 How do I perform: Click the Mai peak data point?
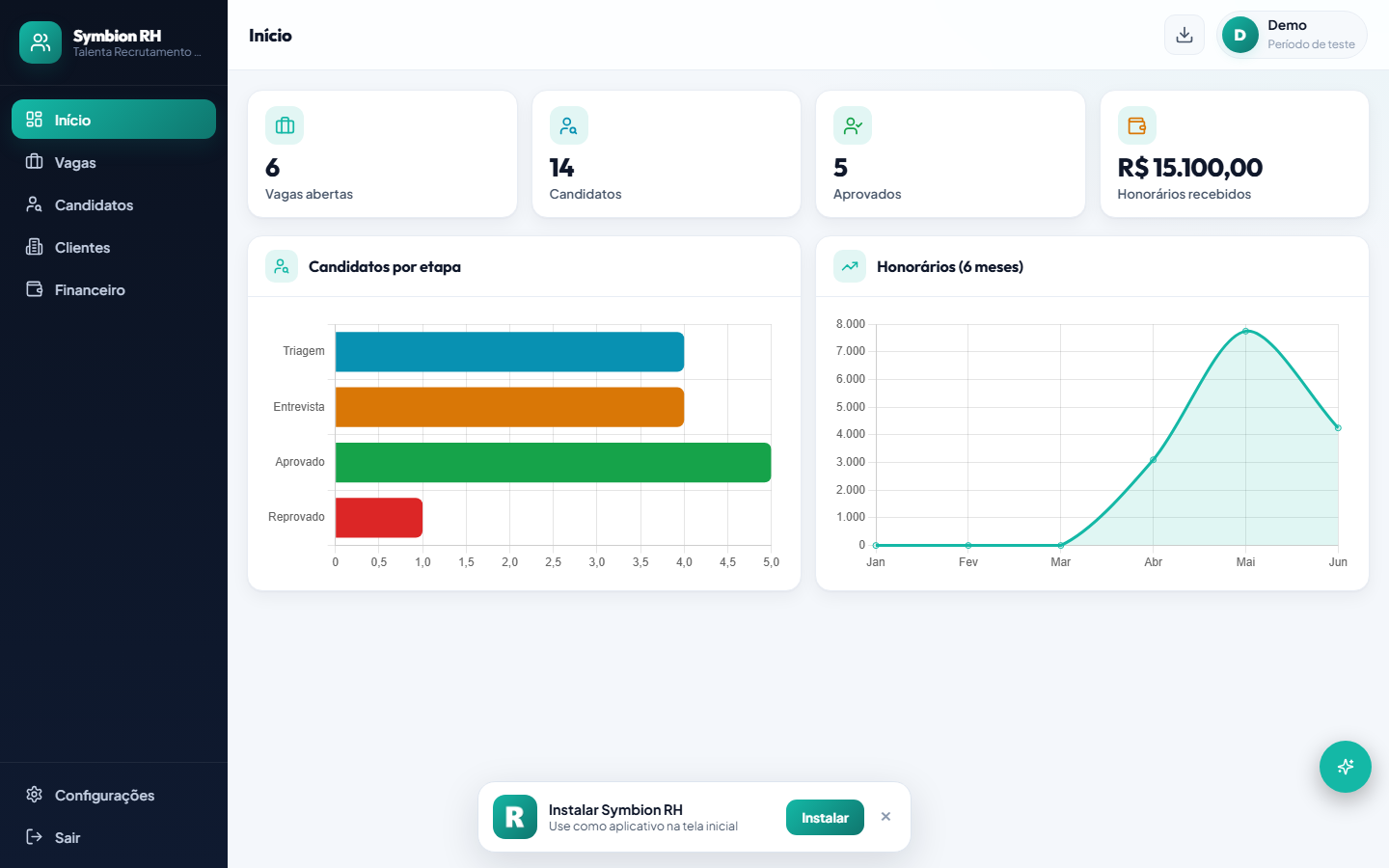1246,331
